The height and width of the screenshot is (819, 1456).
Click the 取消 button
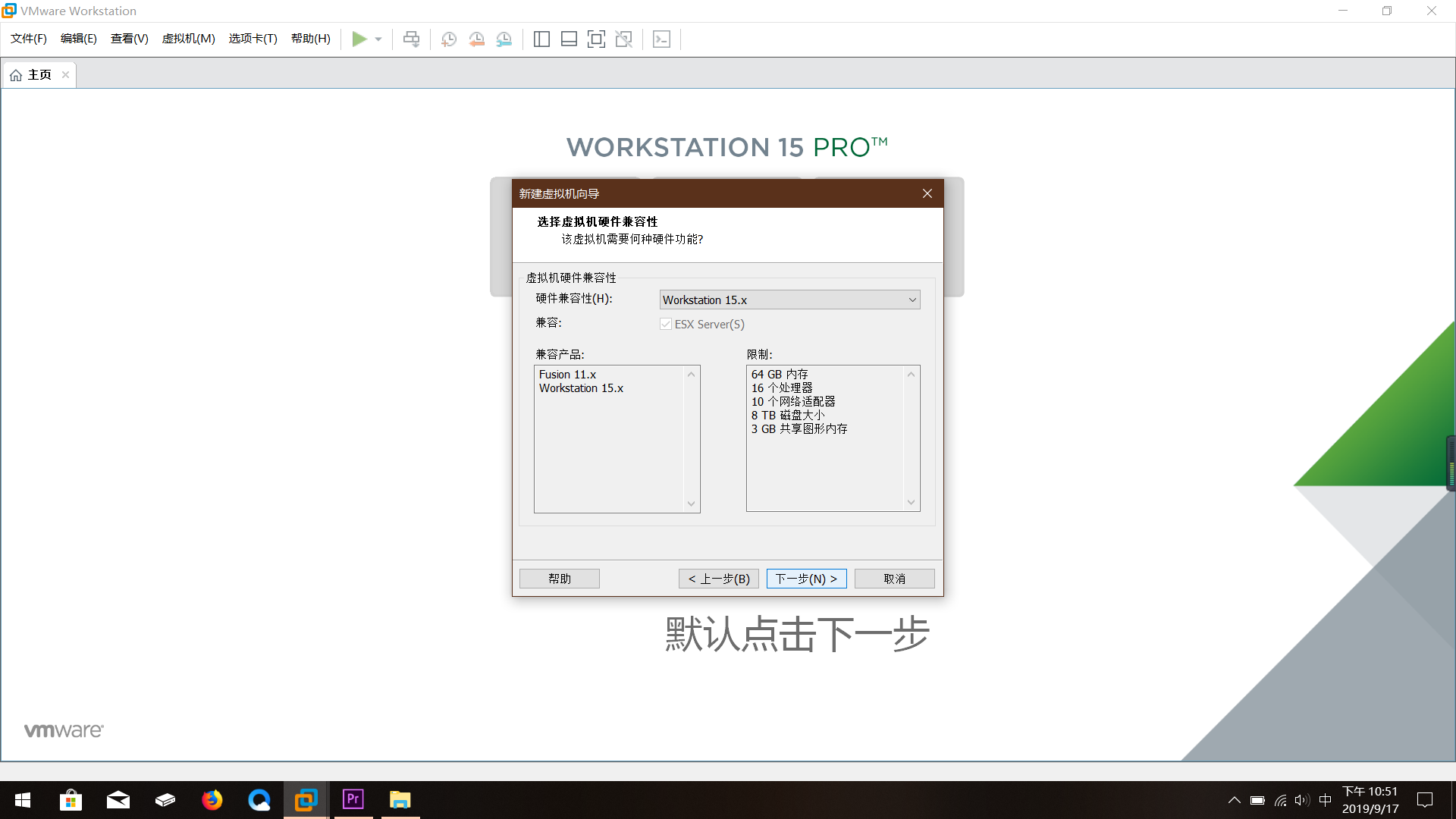tap(895, 579)
